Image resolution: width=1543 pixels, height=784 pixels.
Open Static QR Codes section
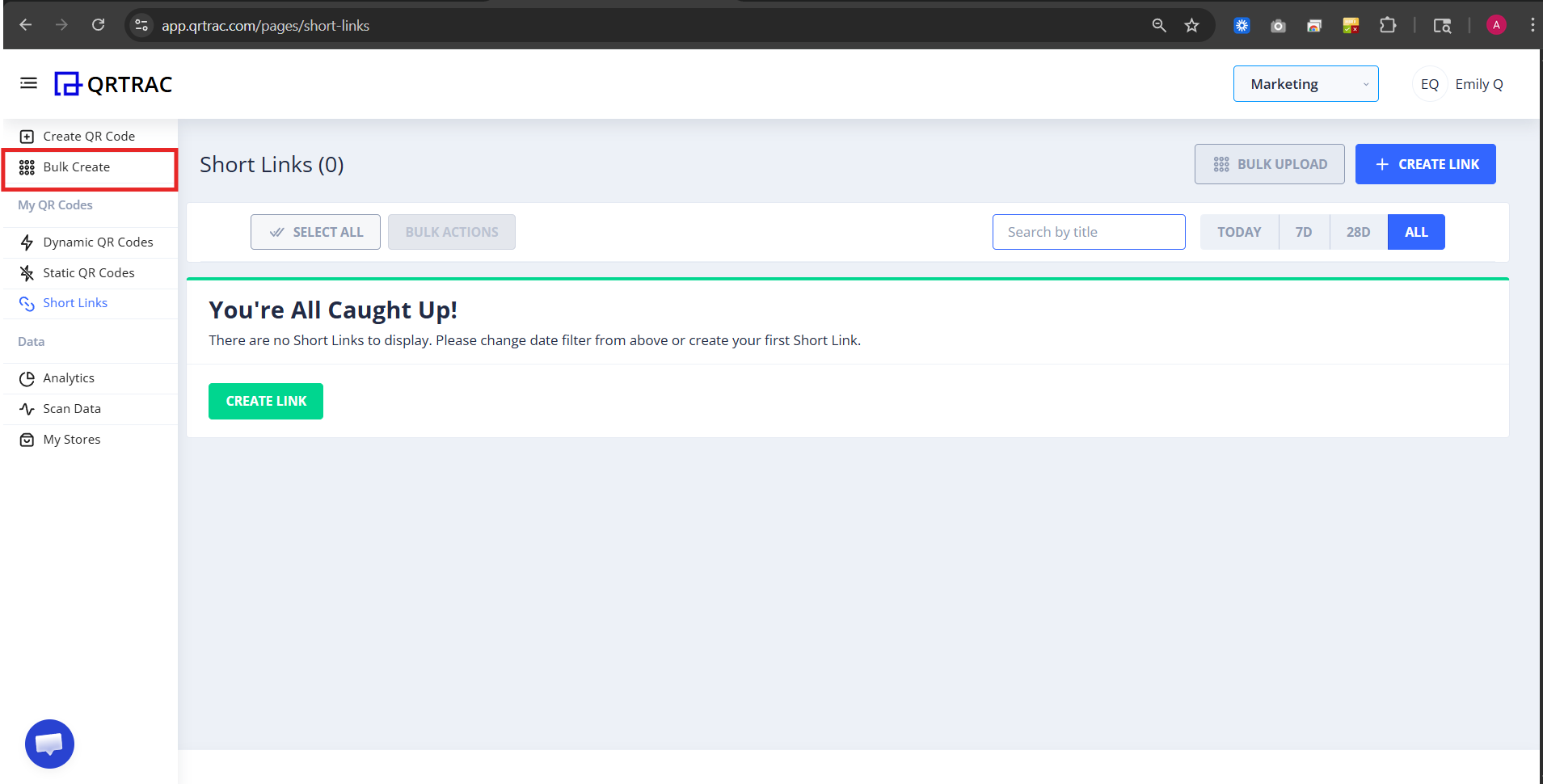89,272
